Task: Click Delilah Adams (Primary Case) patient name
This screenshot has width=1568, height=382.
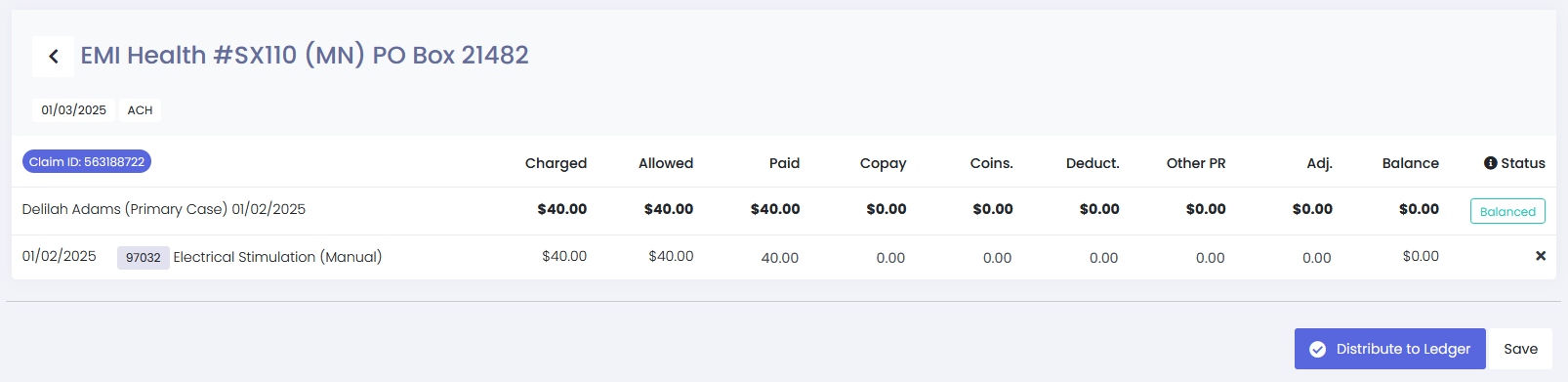Action: click(125, 209)
